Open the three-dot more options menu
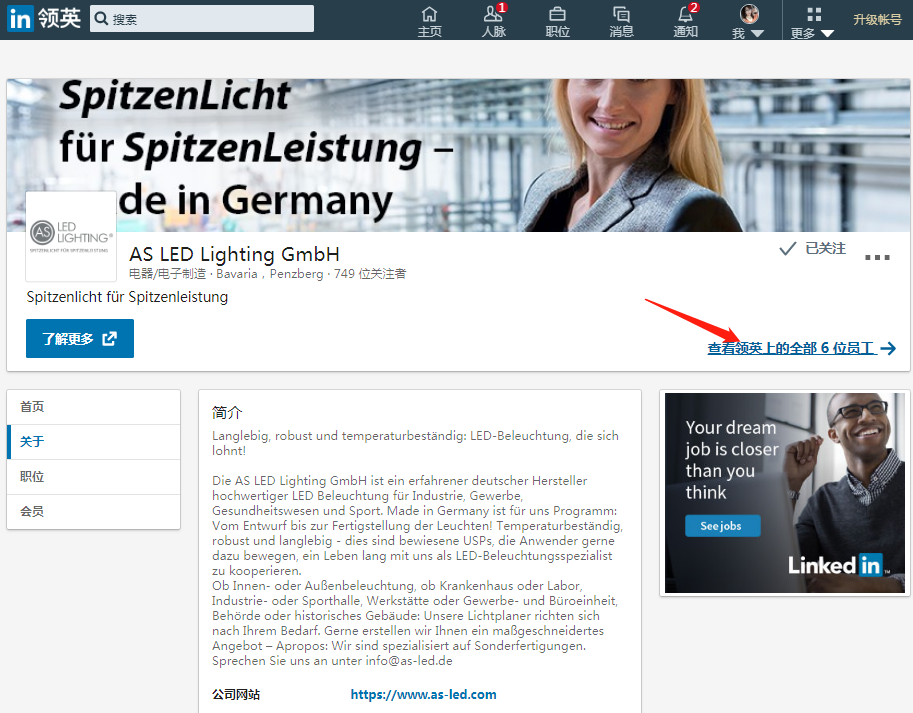The image size is (913, 713). point(877,257)
